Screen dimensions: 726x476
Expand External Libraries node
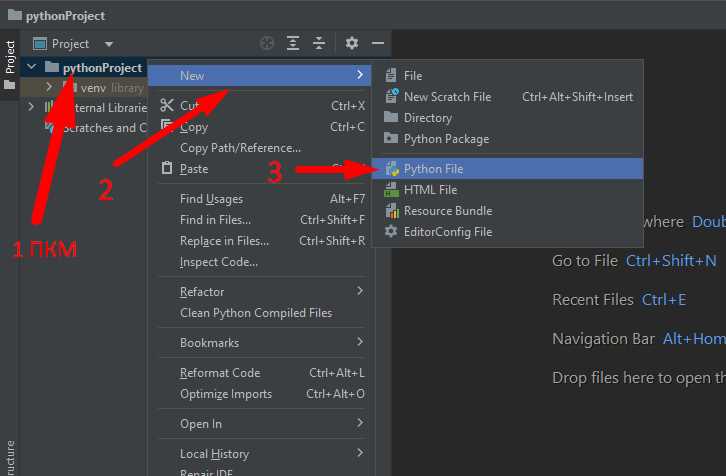click(31, 107)
